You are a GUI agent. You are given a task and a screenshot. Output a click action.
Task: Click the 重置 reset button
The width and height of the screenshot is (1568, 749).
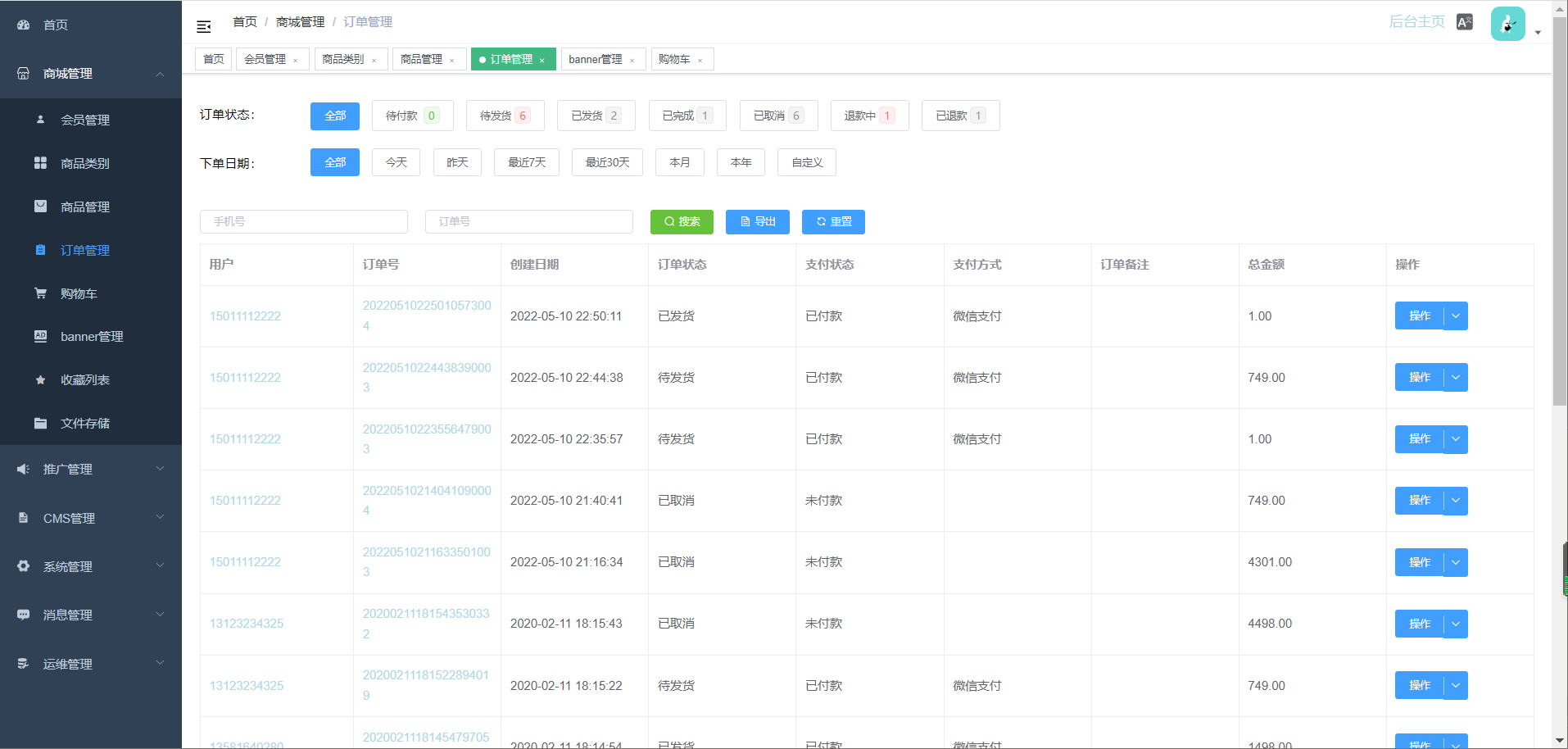[833, 221]
